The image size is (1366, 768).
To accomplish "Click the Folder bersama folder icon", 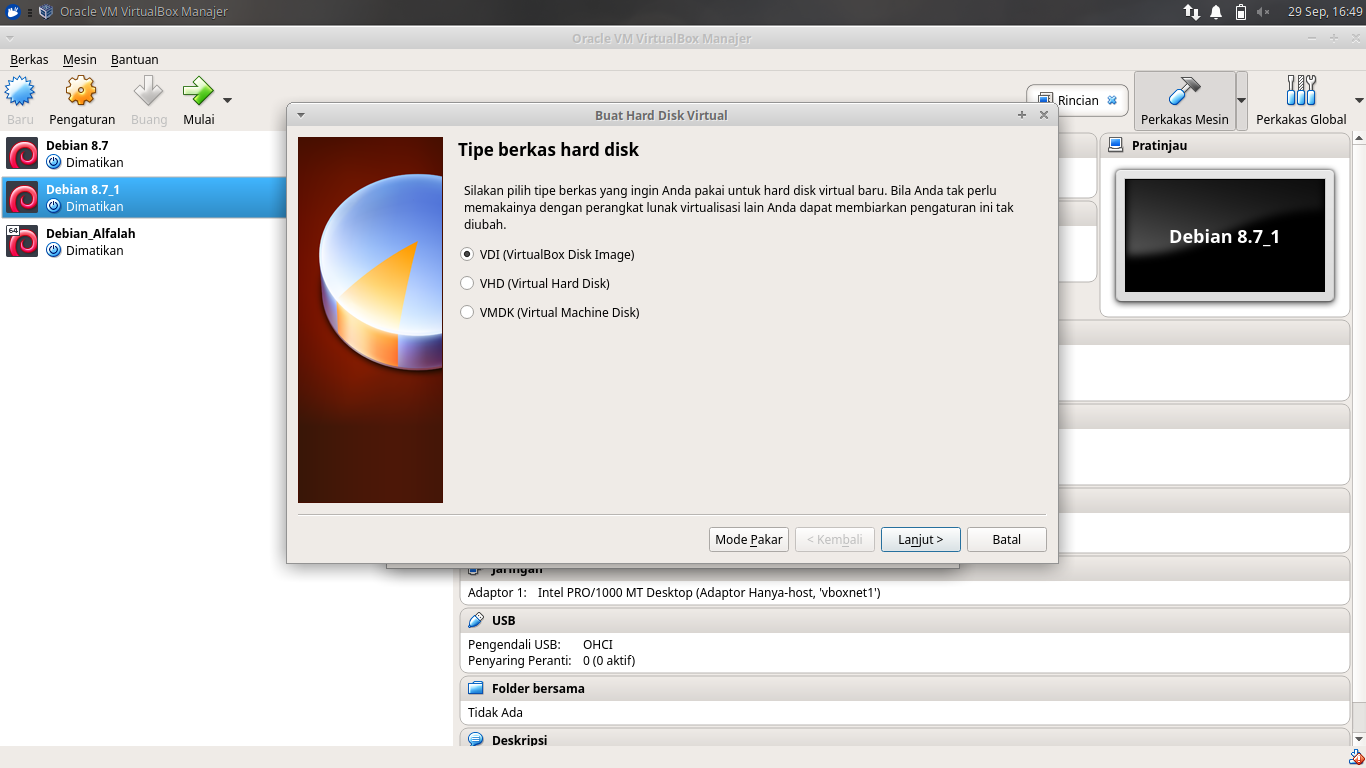I will pos(476,688).
